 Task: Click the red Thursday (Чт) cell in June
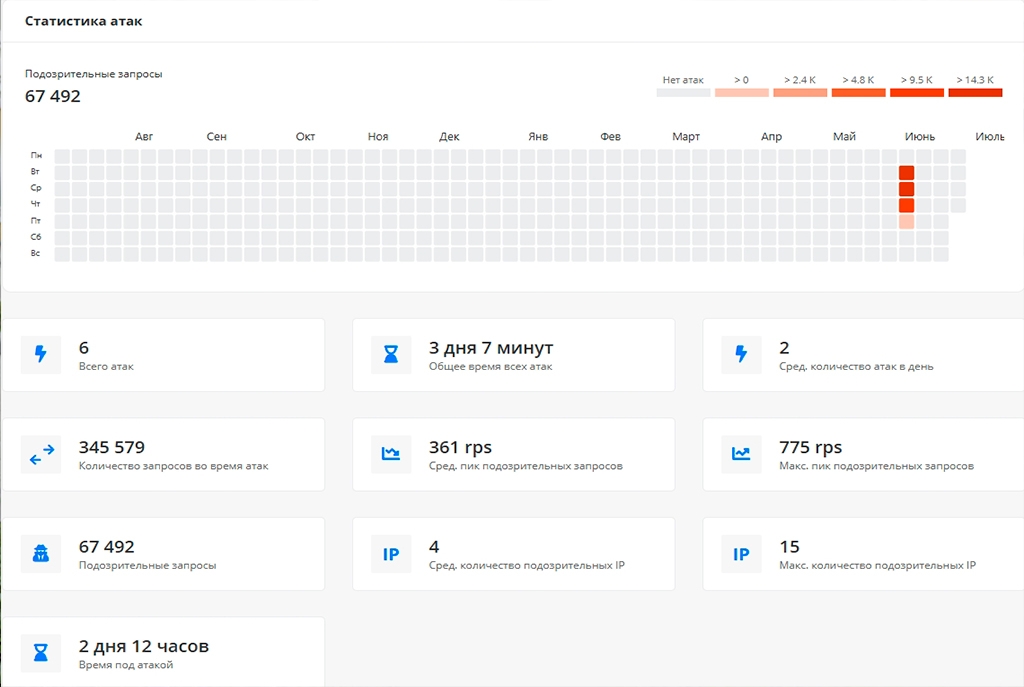(x=906, y=205)
